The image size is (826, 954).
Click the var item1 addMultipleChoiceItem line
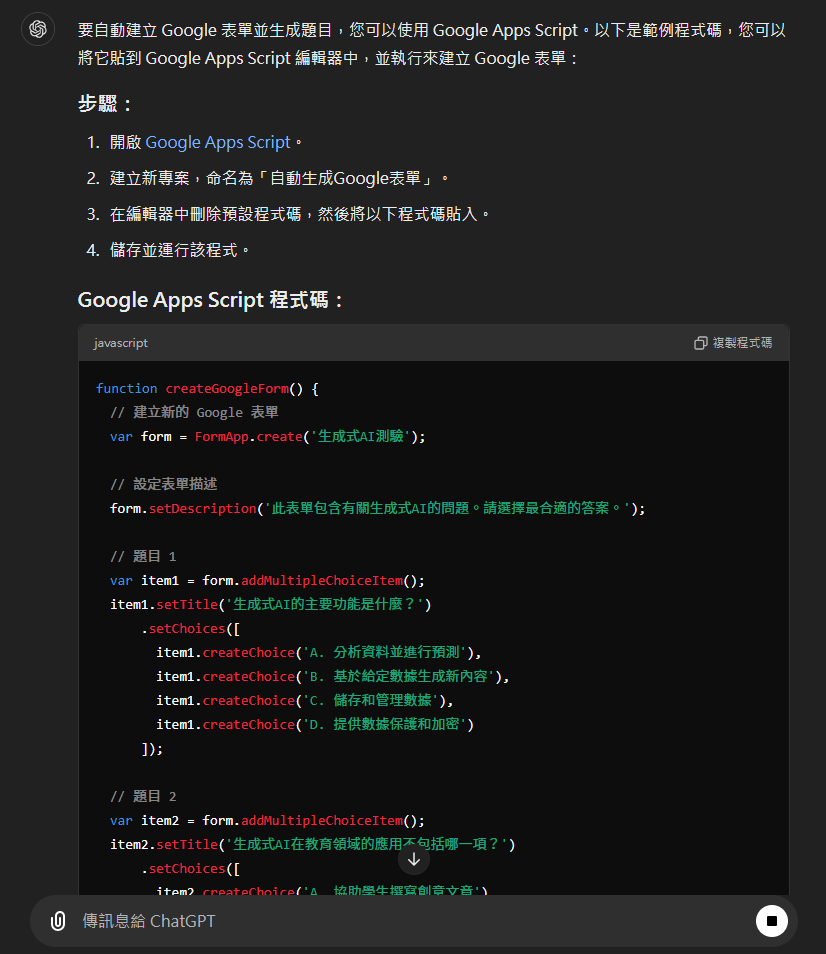267,580
